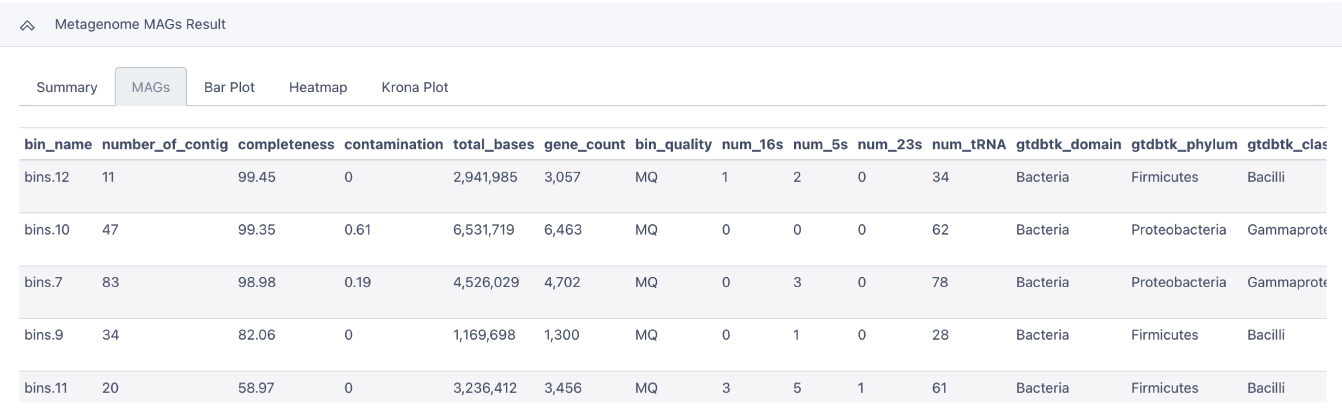Click contamination value 0.19

click(357, 283)
